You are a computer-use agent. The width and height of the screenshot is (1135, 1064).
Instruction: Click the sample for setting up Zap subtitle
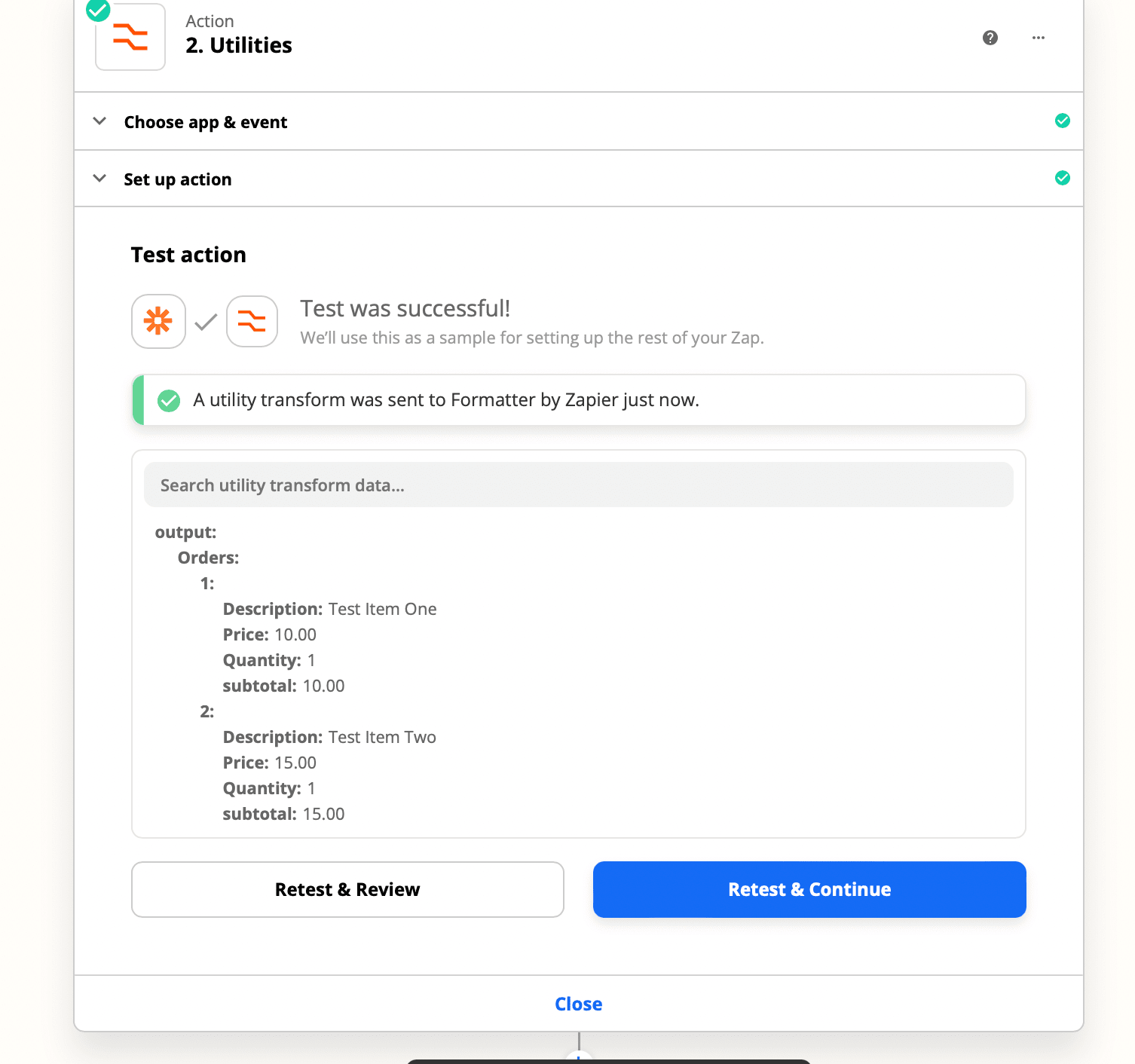(x=532, y=338)
